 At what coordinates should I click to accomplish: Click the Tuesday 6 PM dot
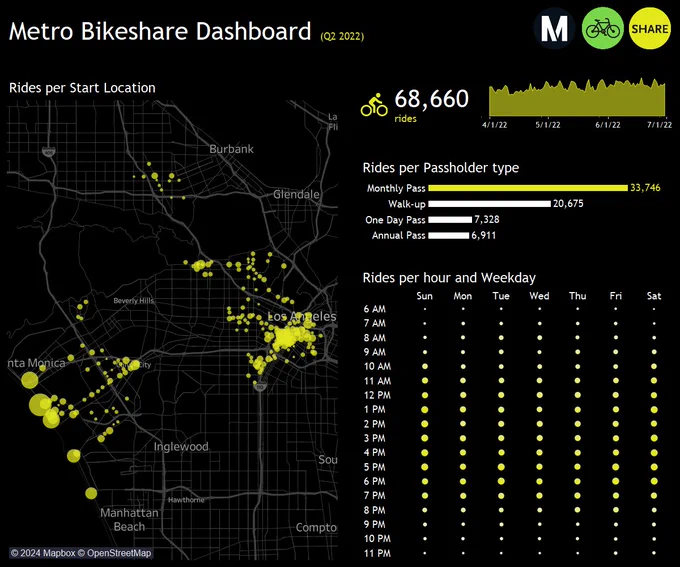coord(501,481)
